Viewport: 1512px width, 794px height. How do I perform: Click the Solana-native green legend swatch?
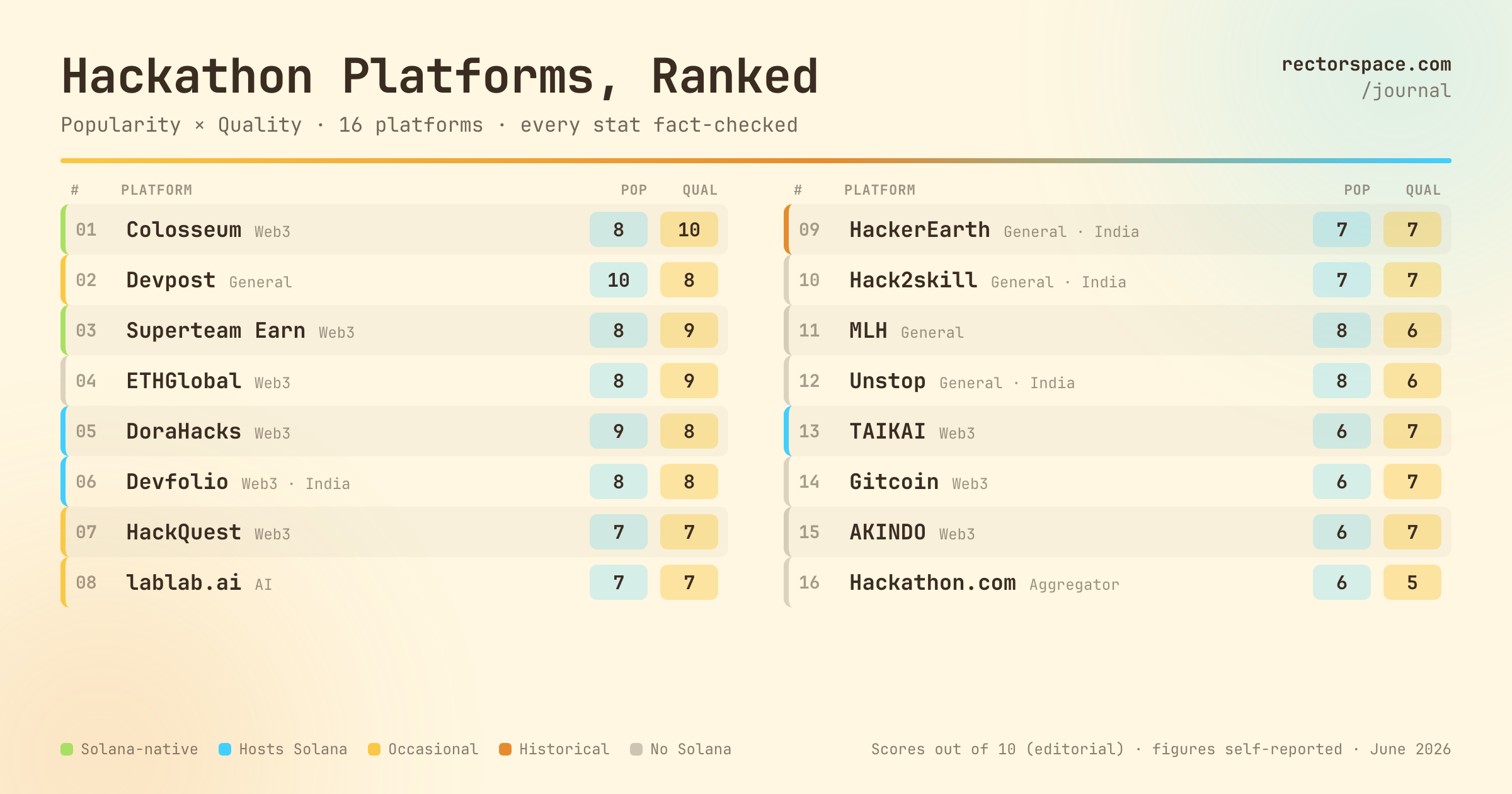coord(67,749)
